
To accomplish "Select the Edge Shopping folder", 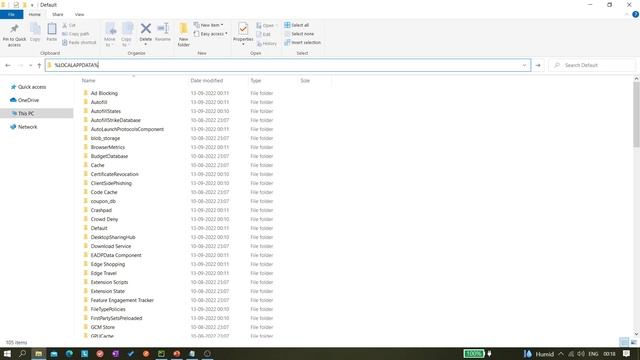I will (108, 264).
